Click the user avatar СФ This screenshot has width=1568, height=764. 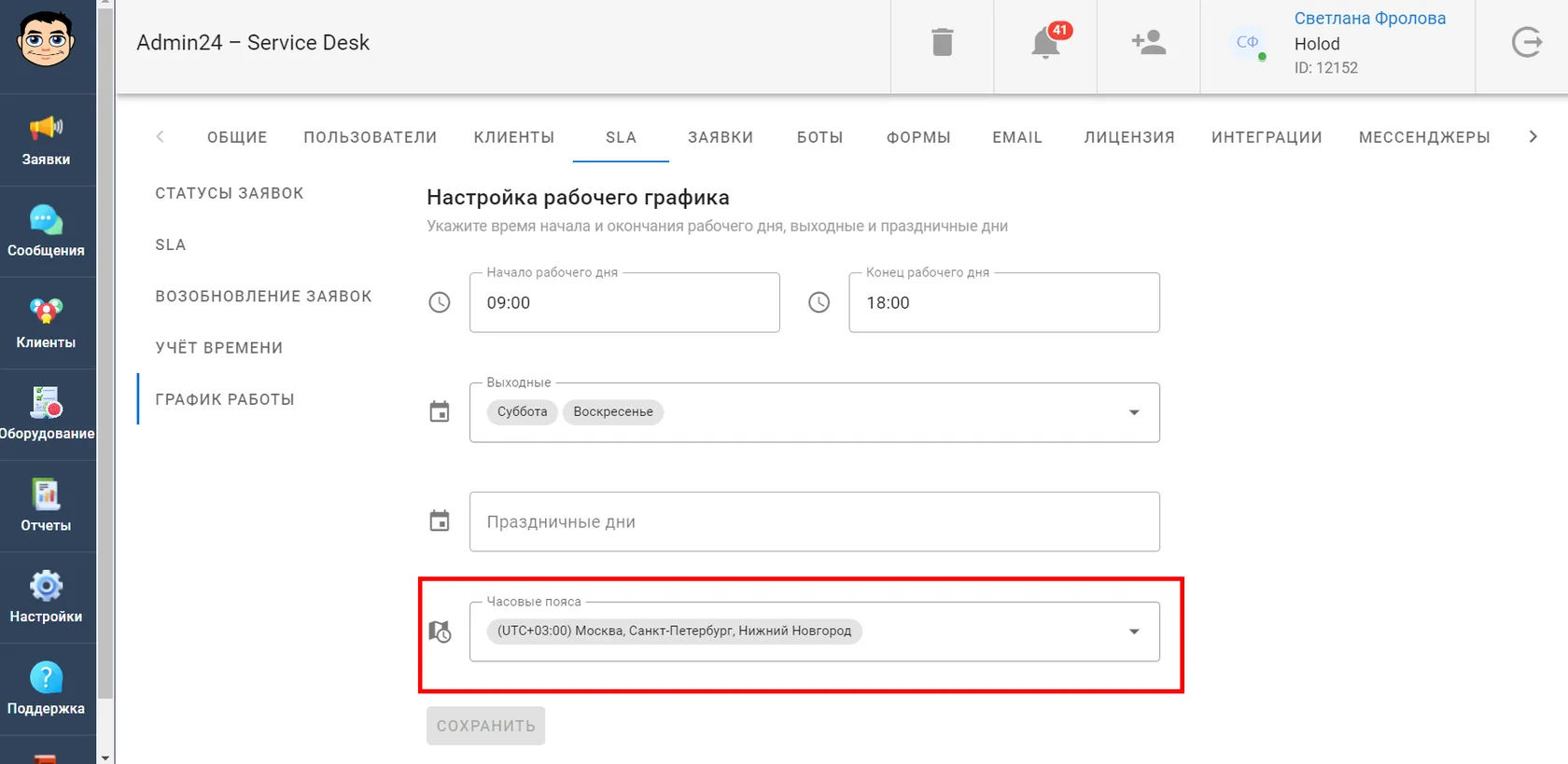pos(1248,42)
